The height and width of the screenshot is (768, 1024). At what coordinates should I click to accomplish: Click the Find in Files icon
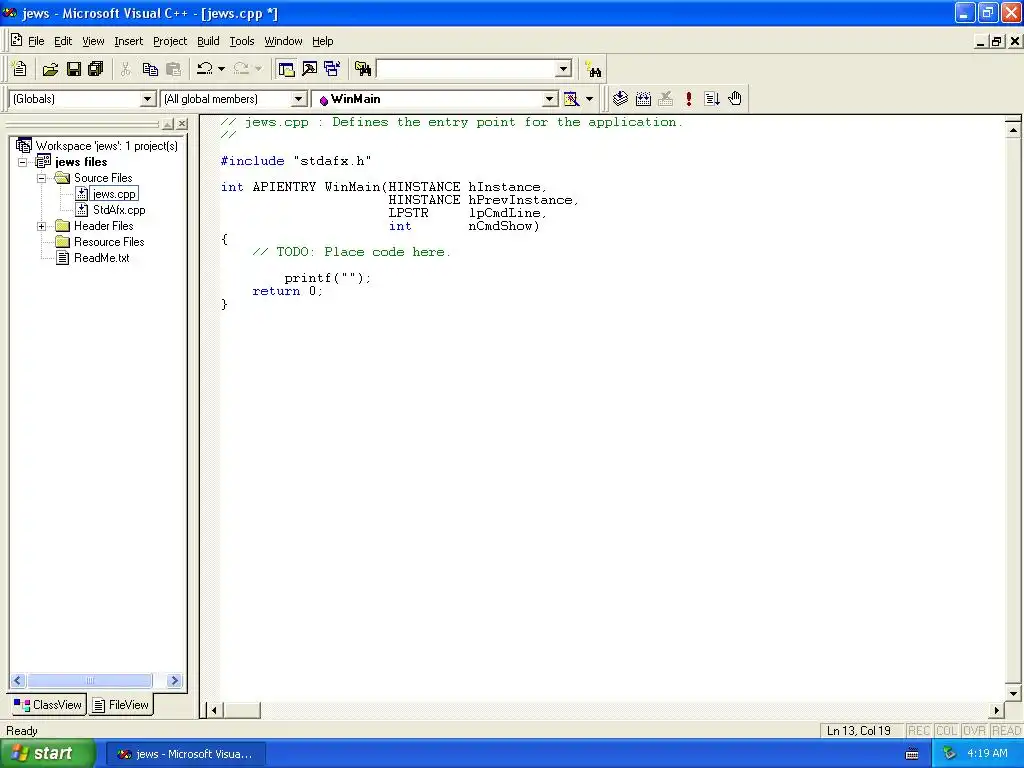coord(362,69)
